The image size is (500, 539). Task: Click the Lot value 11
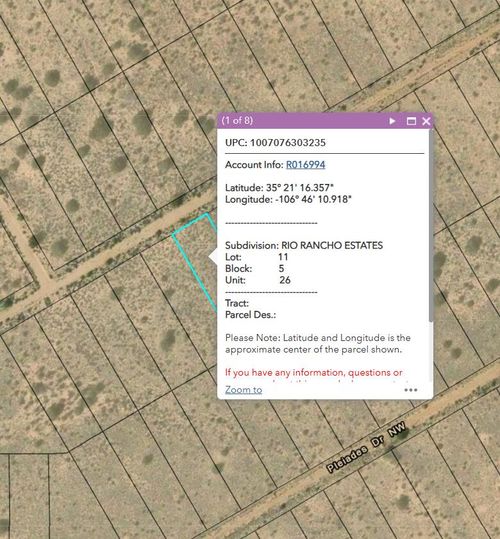(x=283, y=257)
